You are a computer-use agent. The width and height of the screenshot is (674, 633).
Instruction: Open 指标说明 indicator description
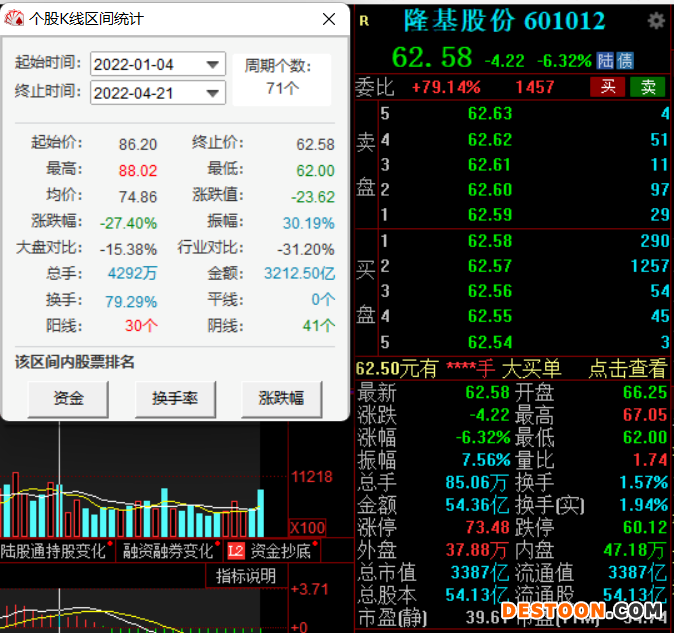coord(246,576)
